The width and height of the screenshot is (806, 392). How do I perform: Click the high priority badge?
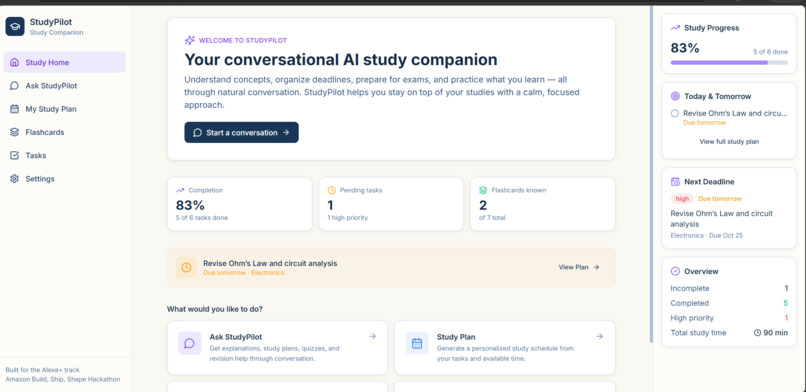[682, 198]
